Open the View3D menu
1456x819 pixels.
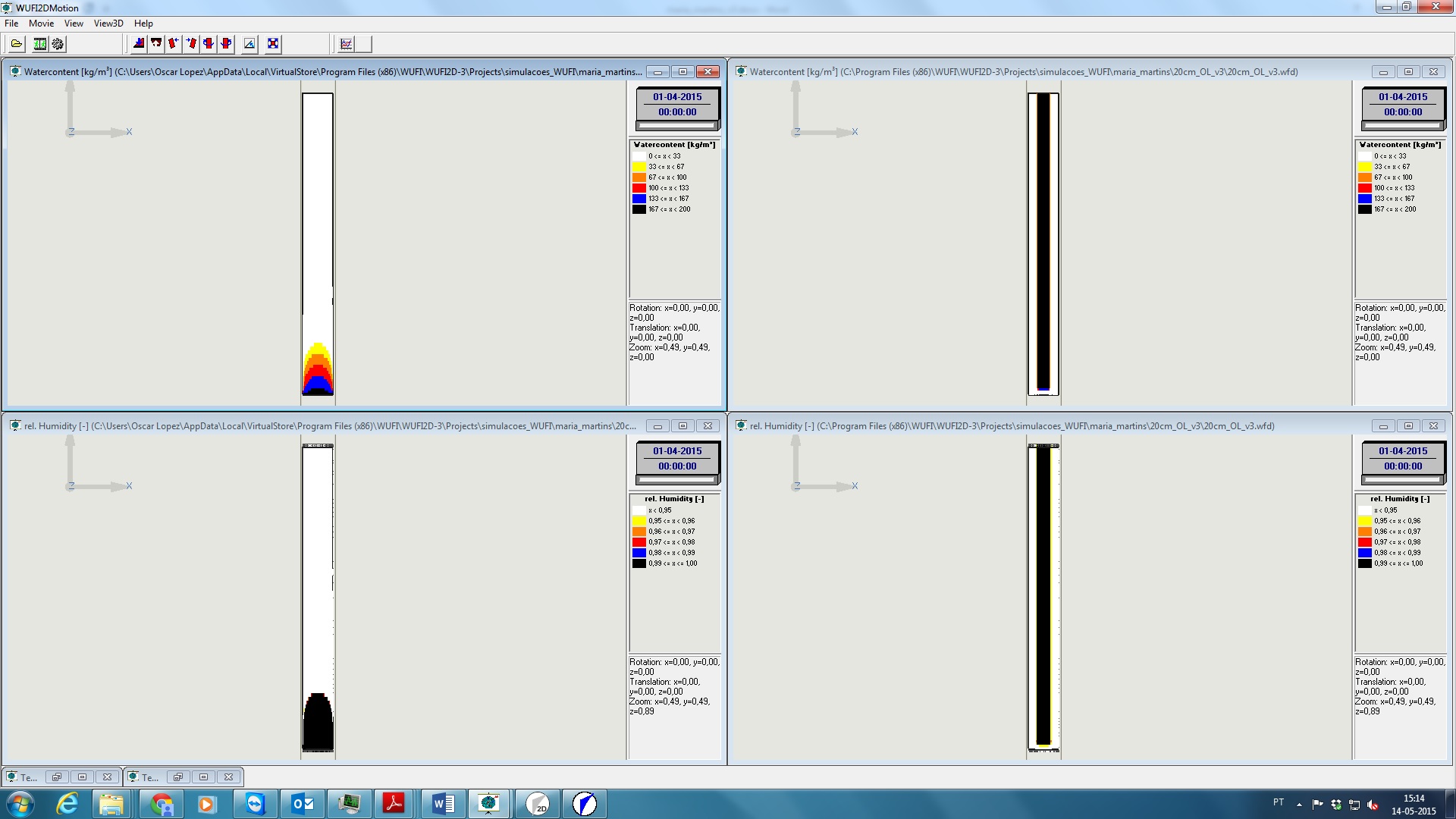pos(108,24)
